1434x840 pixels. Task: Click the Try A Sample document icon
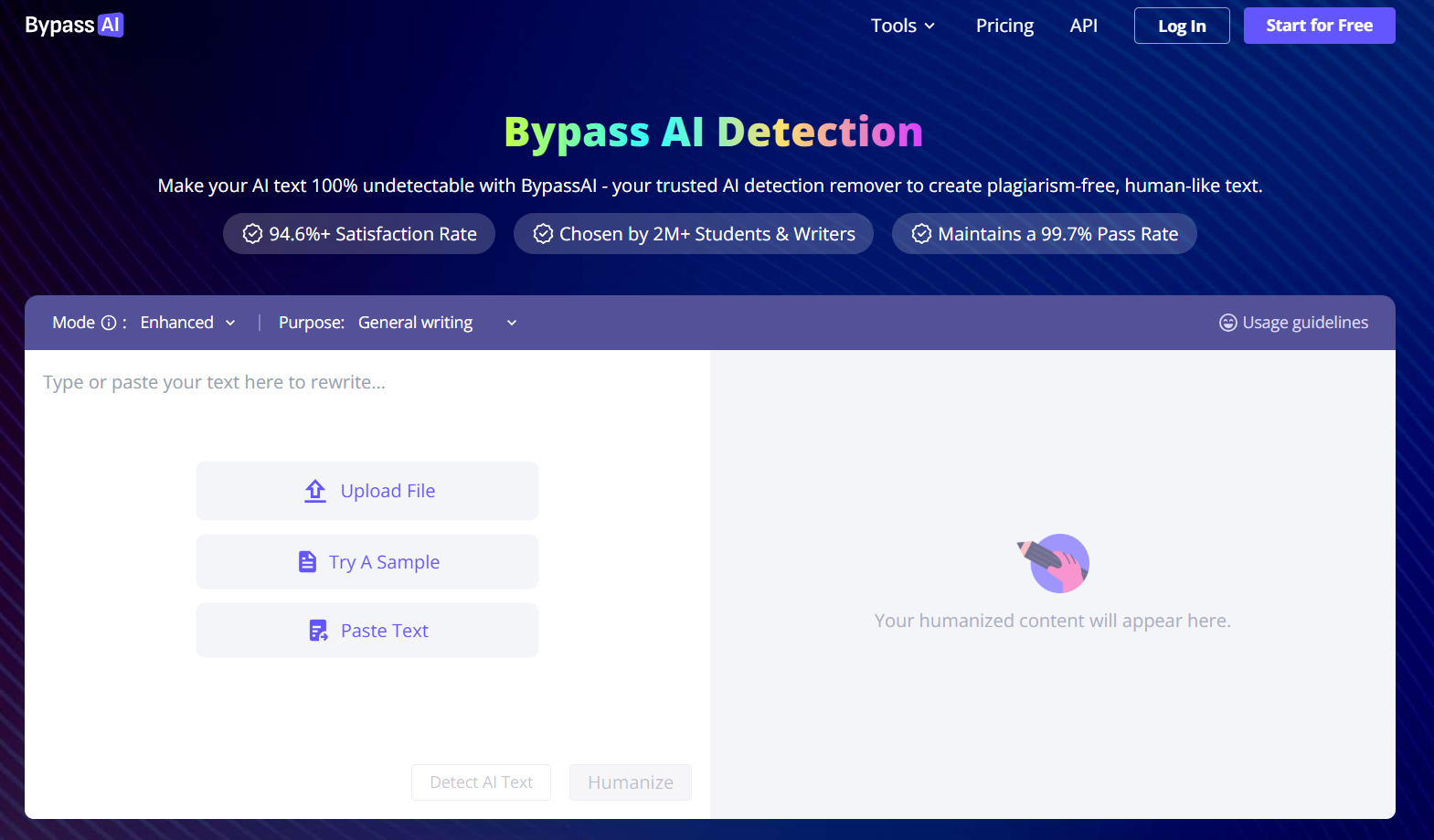(308, 562)
